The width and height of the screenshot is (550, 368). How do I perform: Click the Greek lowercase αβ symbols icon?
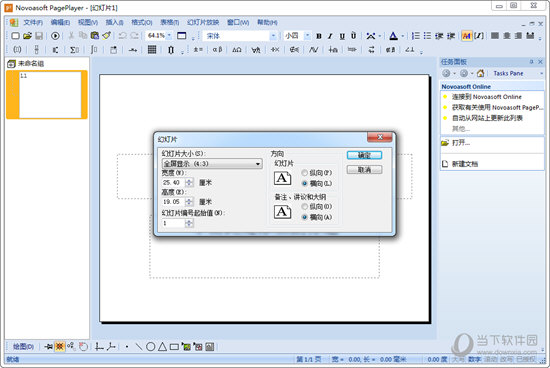(217, 50)
